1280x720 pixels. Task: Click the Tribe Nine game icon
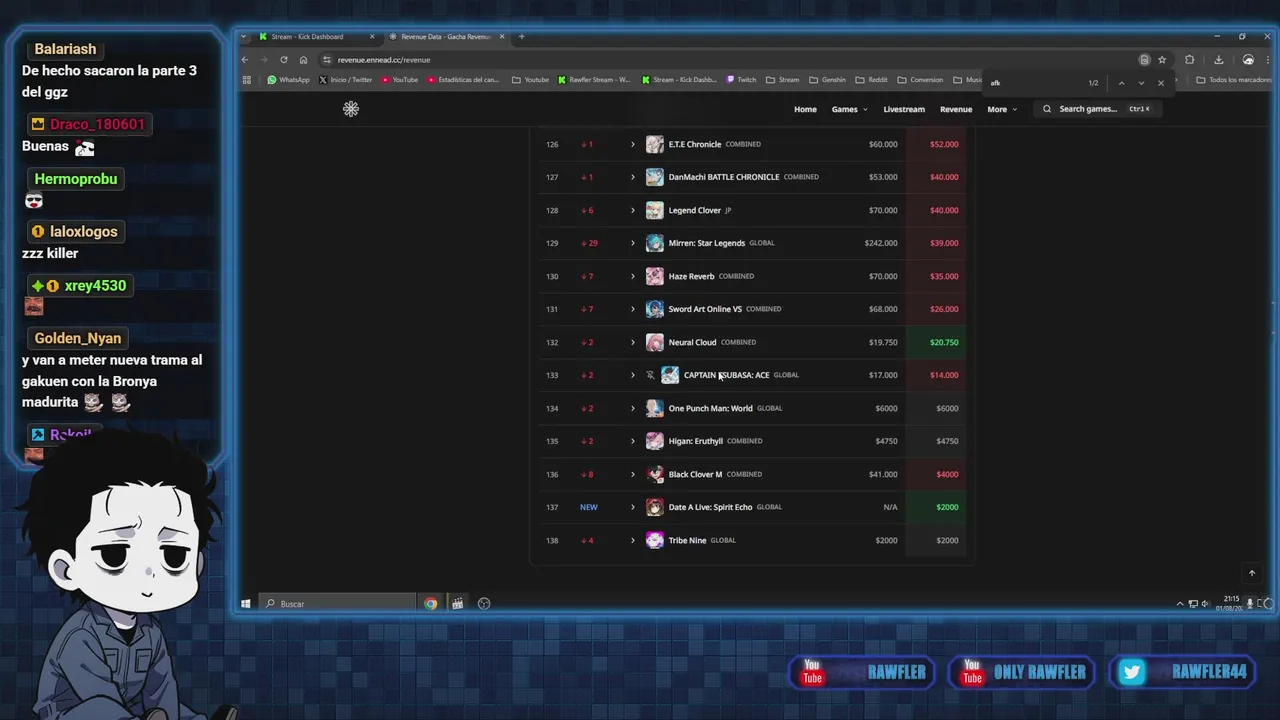(655, 540)
